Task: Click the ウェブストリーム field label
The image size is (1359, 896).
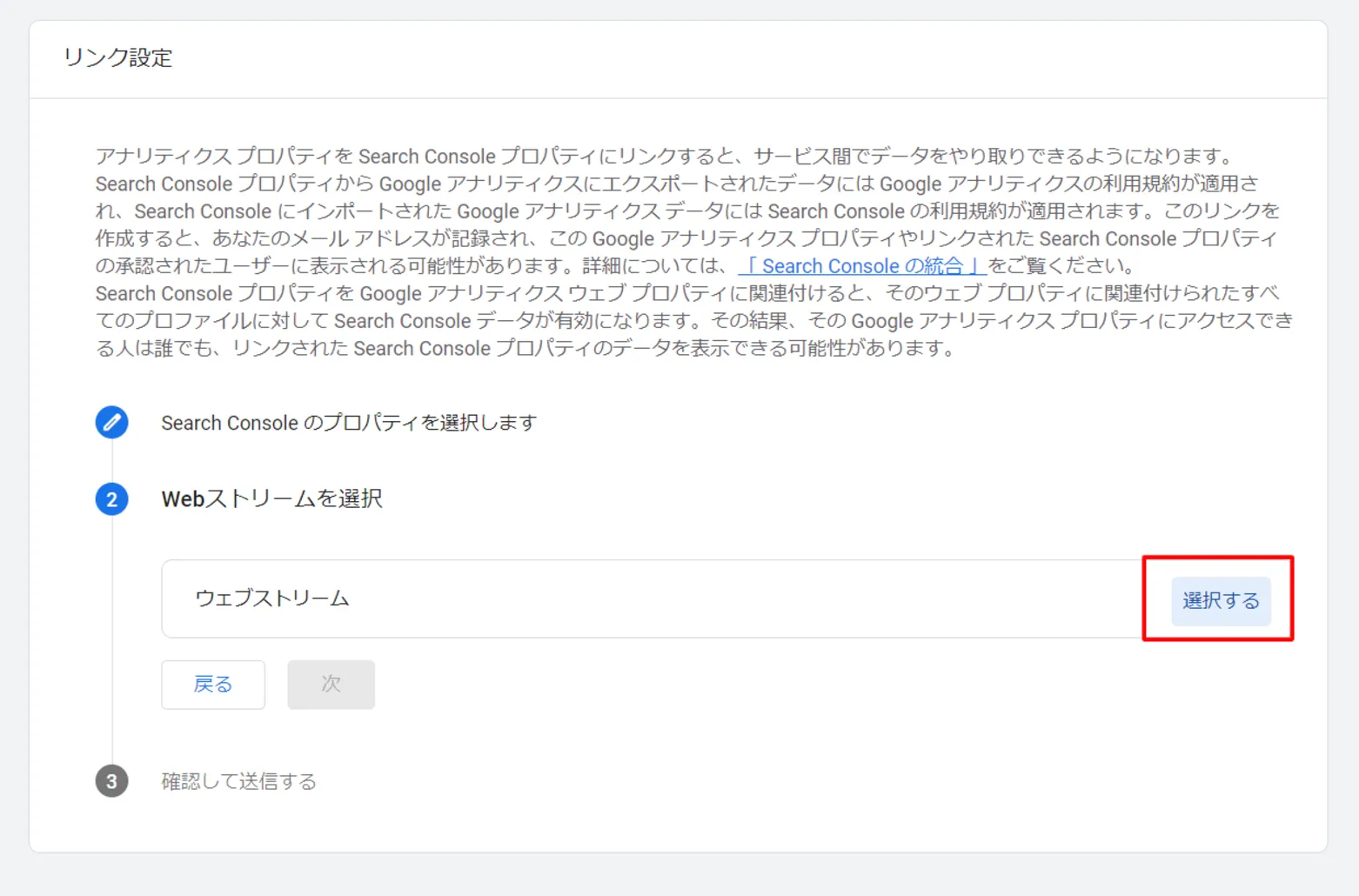Action: (x=272, y=598)
